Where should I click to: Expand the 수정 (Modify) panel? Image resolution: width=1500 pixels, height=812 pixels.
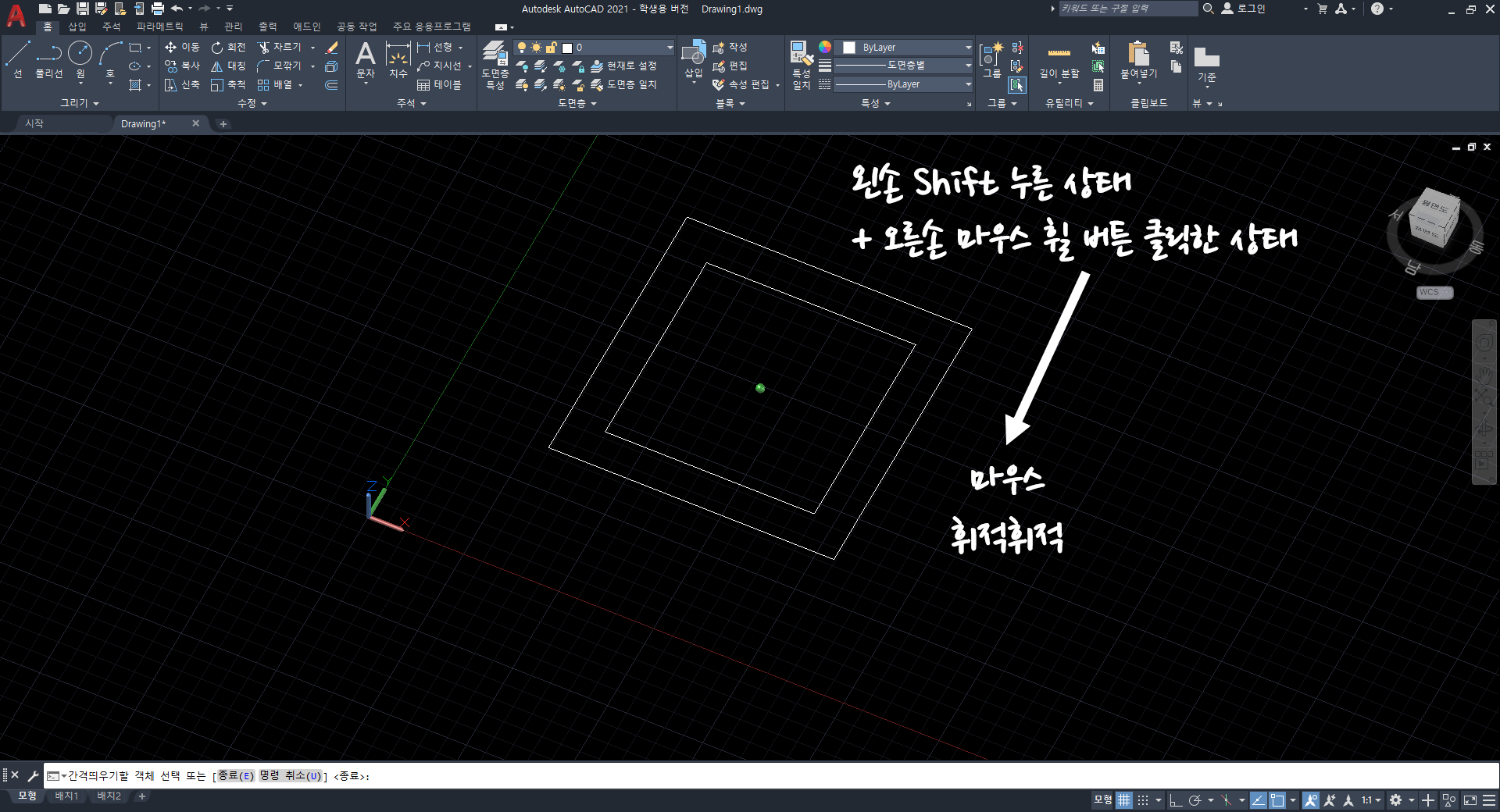point(252,103)
